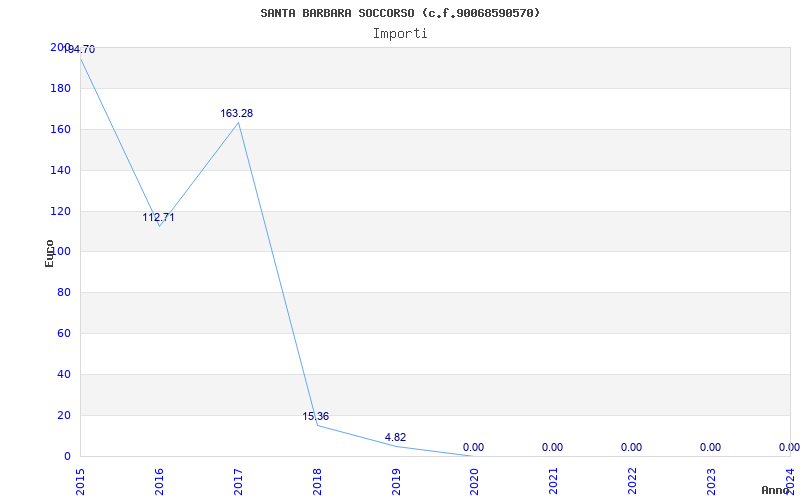Click the 60 y-axis tick label
The width and height of the screenshot is (800, 500).
coord(63,334)
